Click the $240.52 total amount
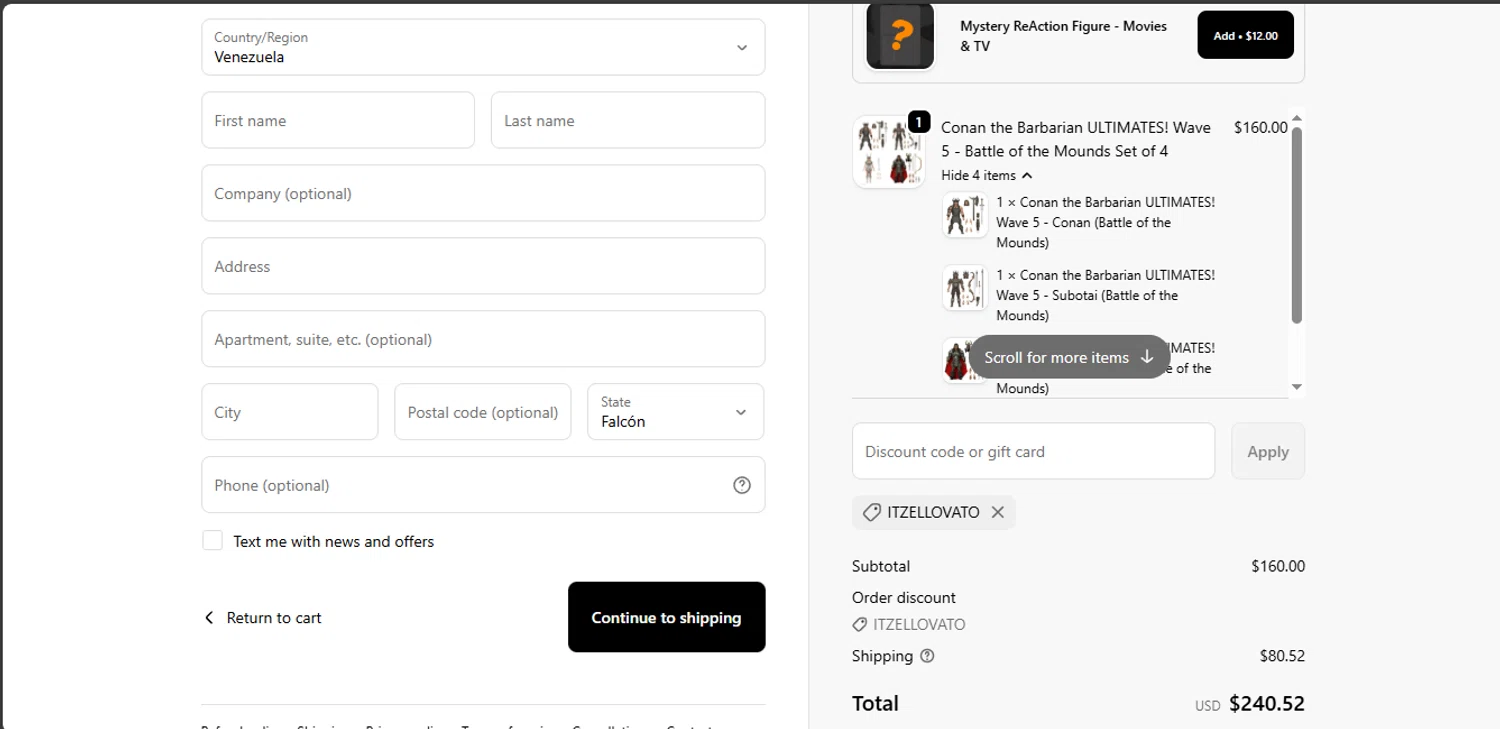This screenshot has height=729, width=1500. [x=1267, y=703]
